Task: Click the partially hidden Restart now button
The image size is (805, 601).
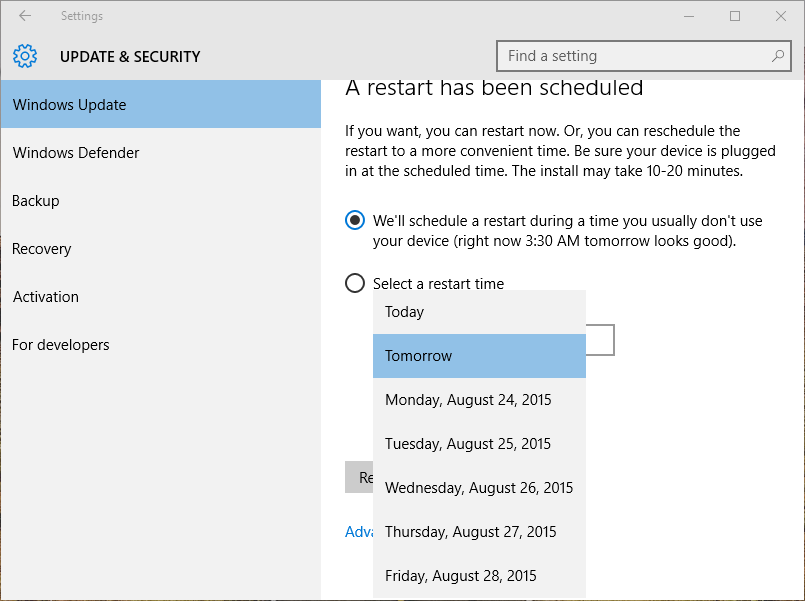Action: (359, 477)
